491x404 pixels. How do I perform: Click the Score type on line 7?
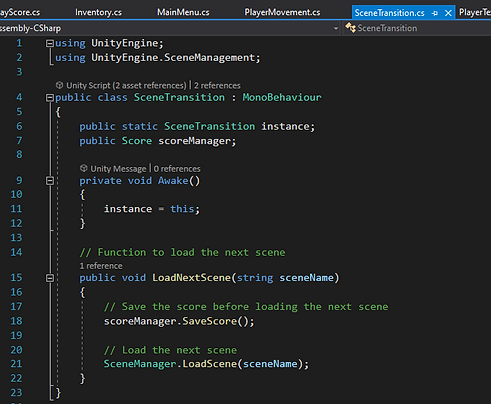click(x=137, y=141)
